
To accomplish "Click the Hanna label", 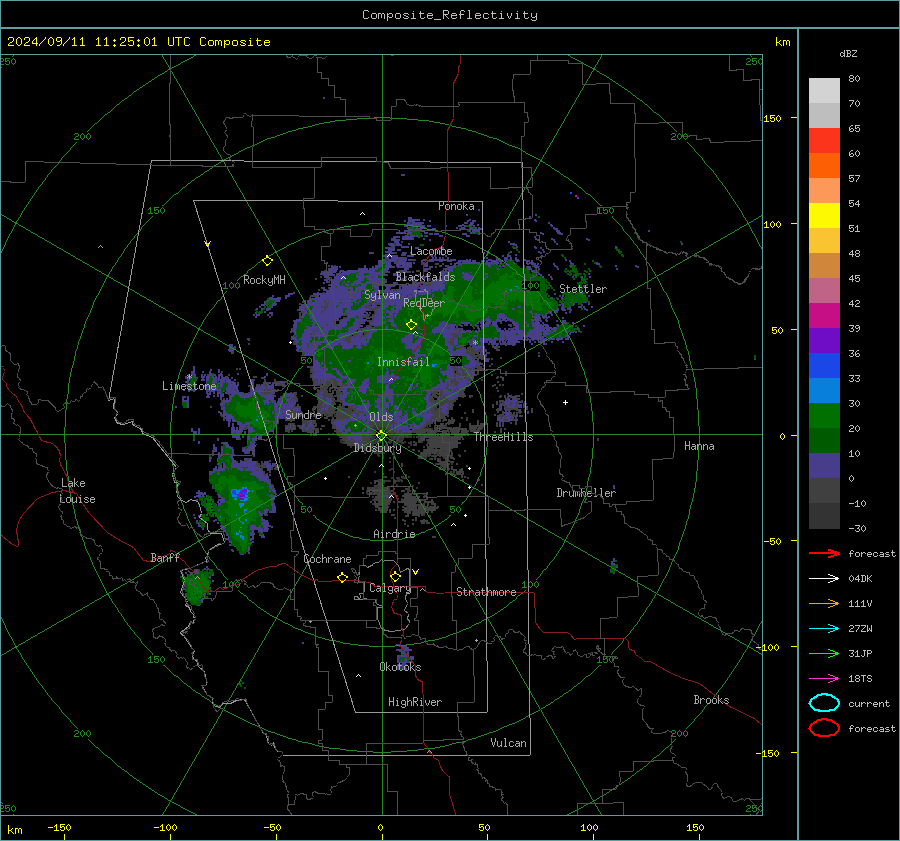I will (699, 446).
